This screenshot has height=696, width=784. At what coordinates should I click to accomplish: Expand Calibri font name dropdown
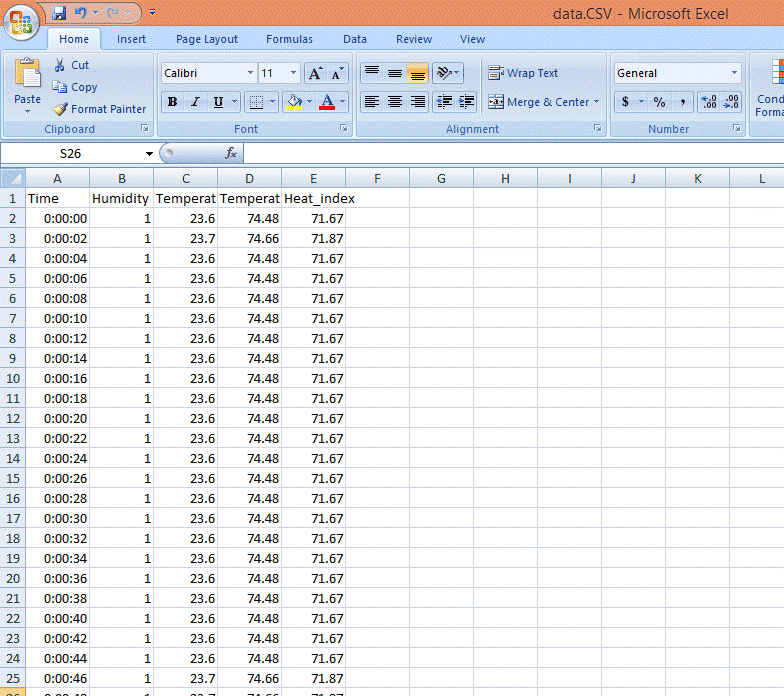(x=250, y=73)
